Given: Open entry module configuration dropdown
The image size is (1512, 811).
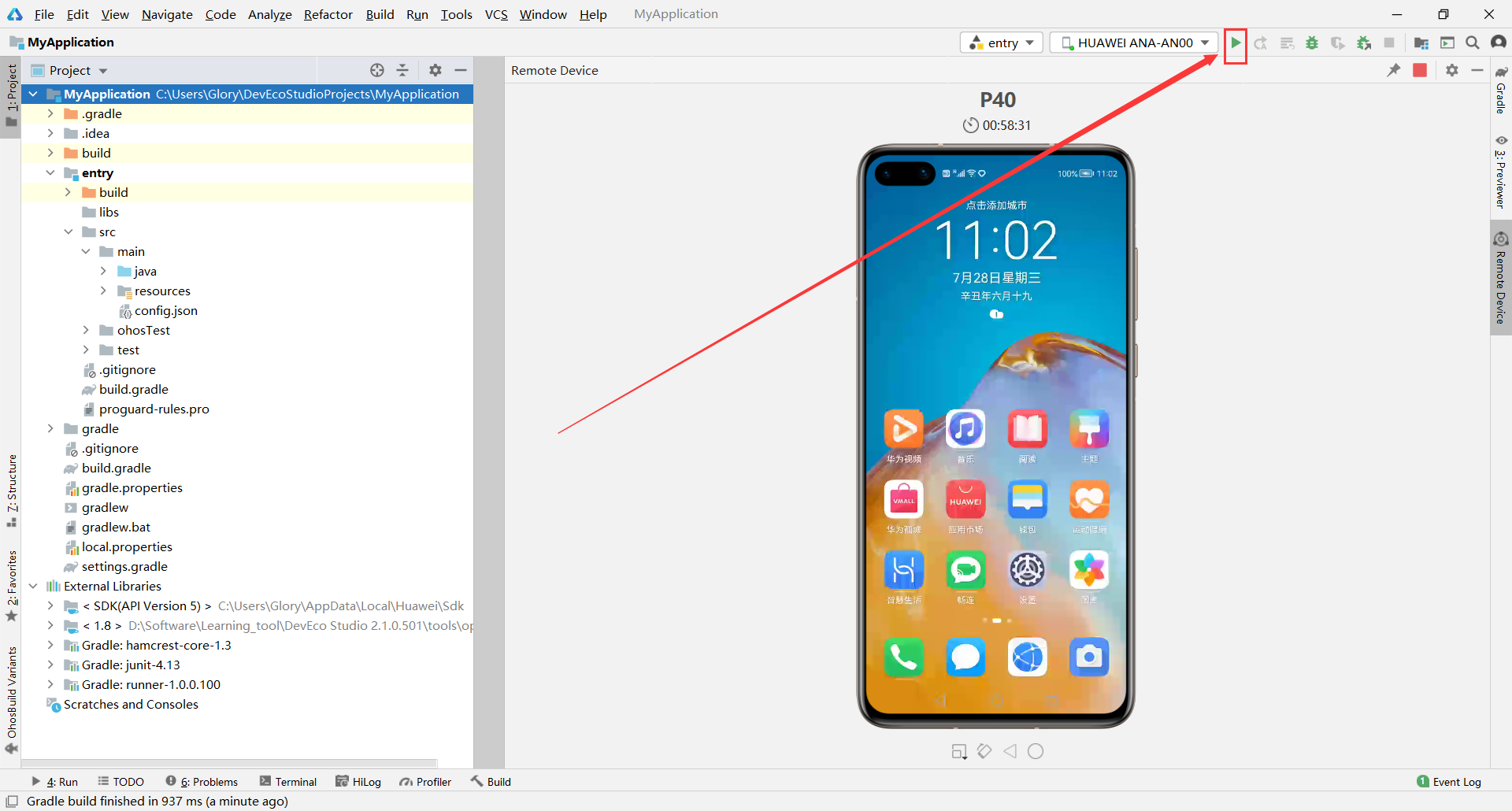Looking at the screenshot, I should tap(1002, 43).
